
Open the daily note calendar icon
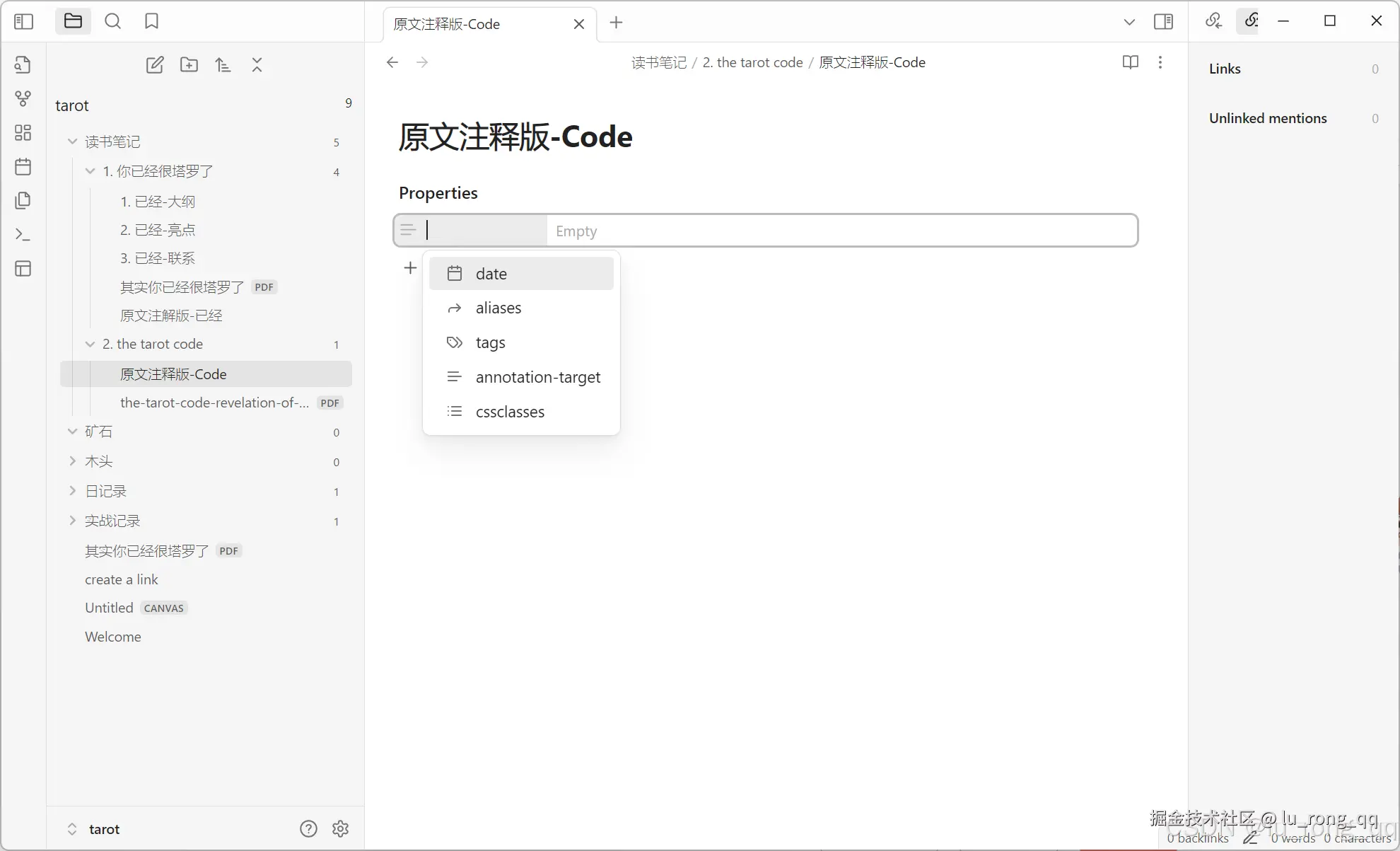pyautogui.click(x=23, y=166)
